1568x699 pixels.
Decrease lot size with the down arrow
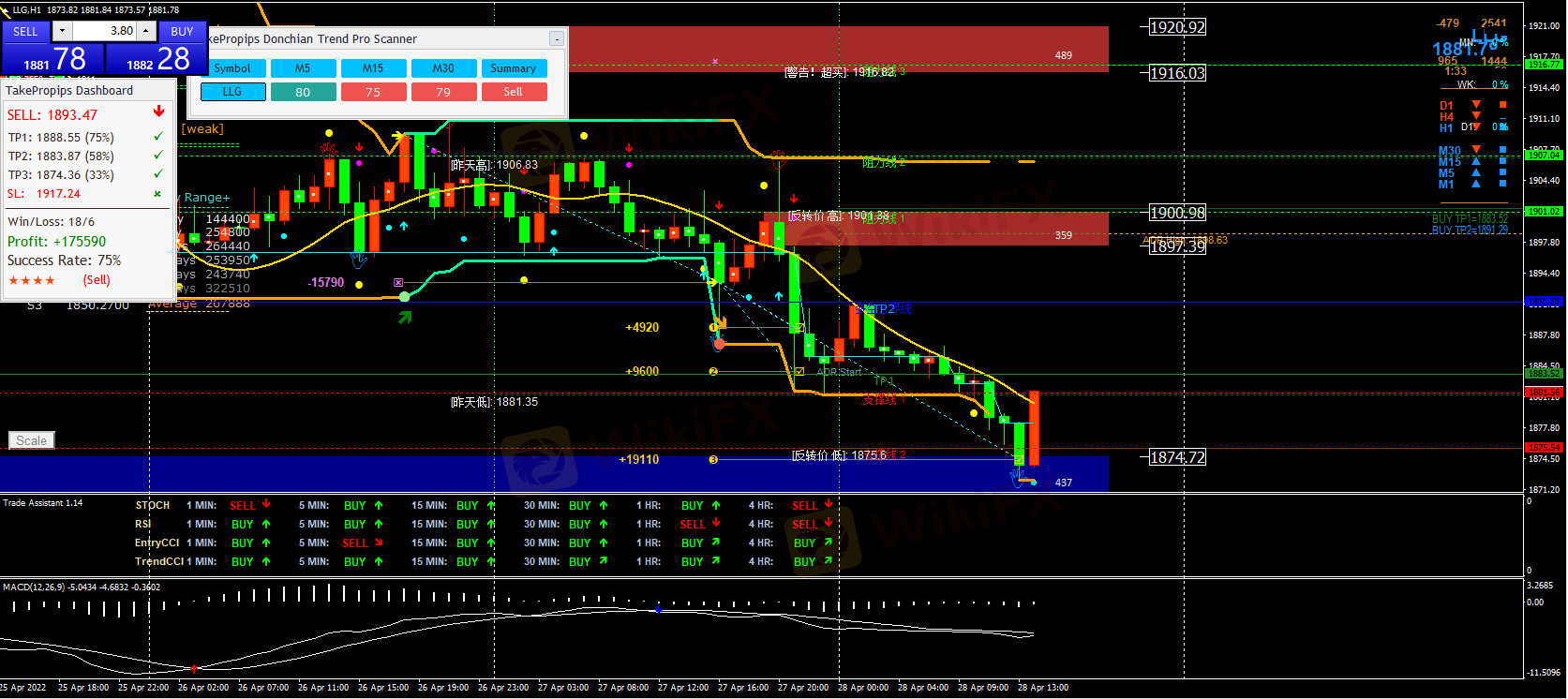62,31
